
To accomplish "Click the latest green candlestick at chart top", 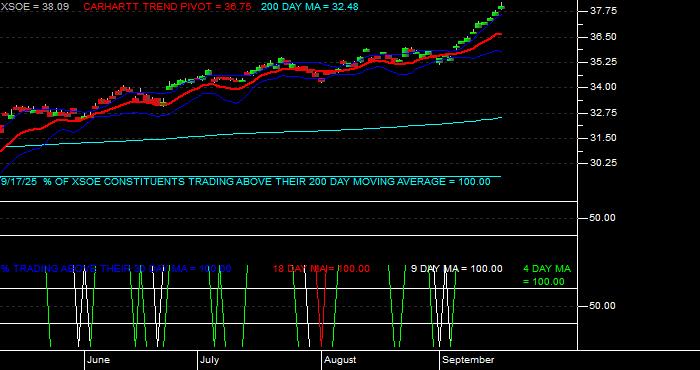I will pos(501,7).
